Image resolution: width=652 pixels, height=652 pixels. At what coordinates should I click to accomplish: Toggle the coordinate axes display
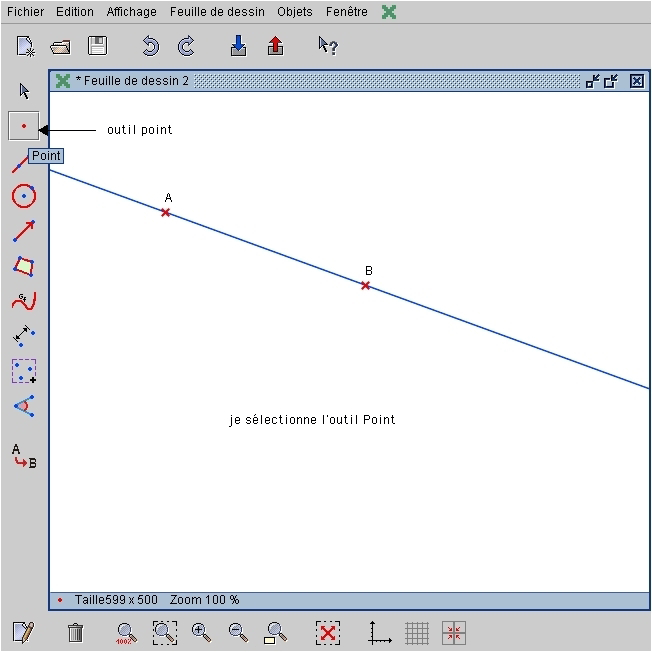379,632
